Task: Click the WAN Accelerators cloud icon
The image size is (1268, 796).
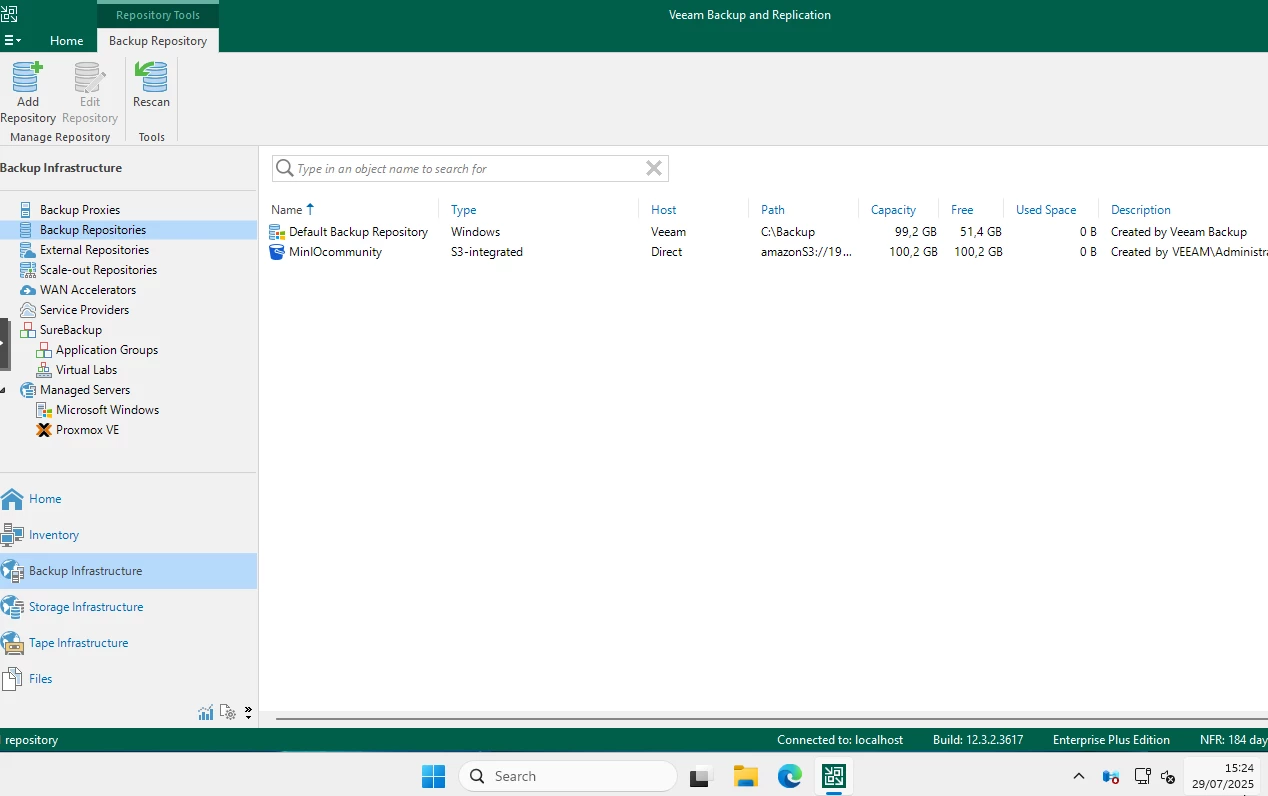Action: point(27,290)
